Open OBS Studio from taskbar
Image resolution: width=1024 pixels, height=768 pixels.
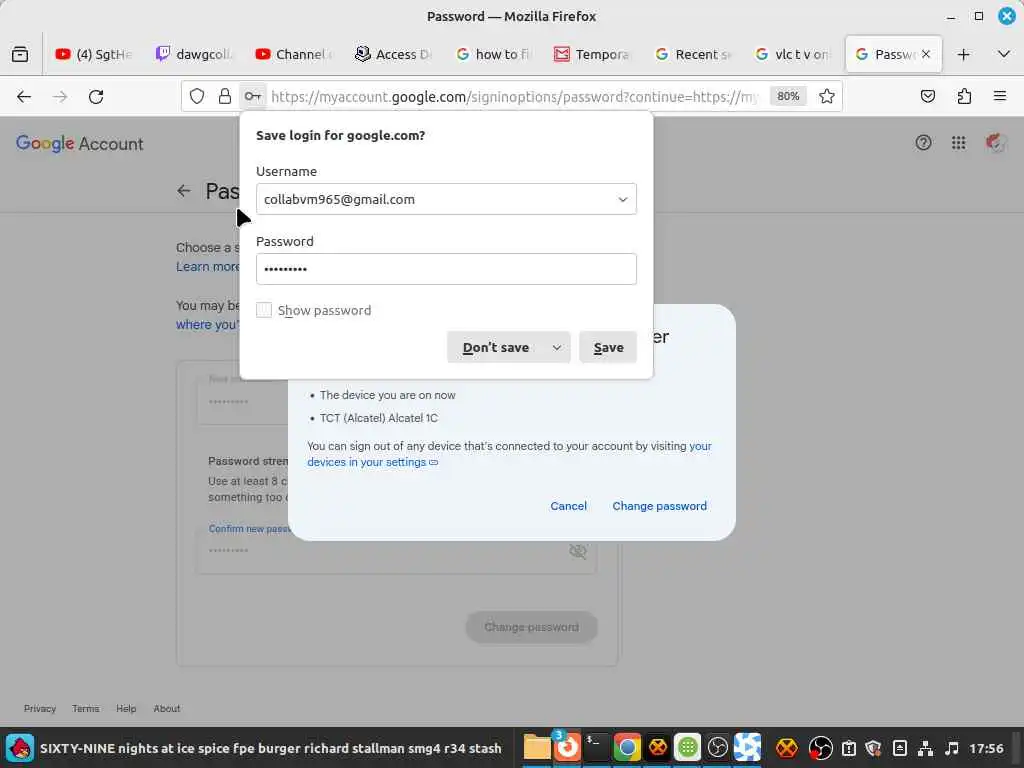click(717, 748)
